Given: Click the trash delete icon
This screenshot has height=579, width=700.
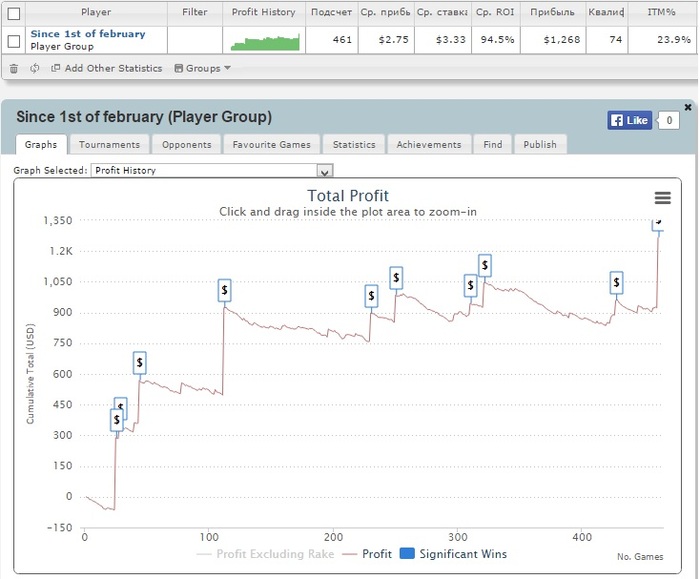Looking at the screenshot, I should (x=14, y=68).
